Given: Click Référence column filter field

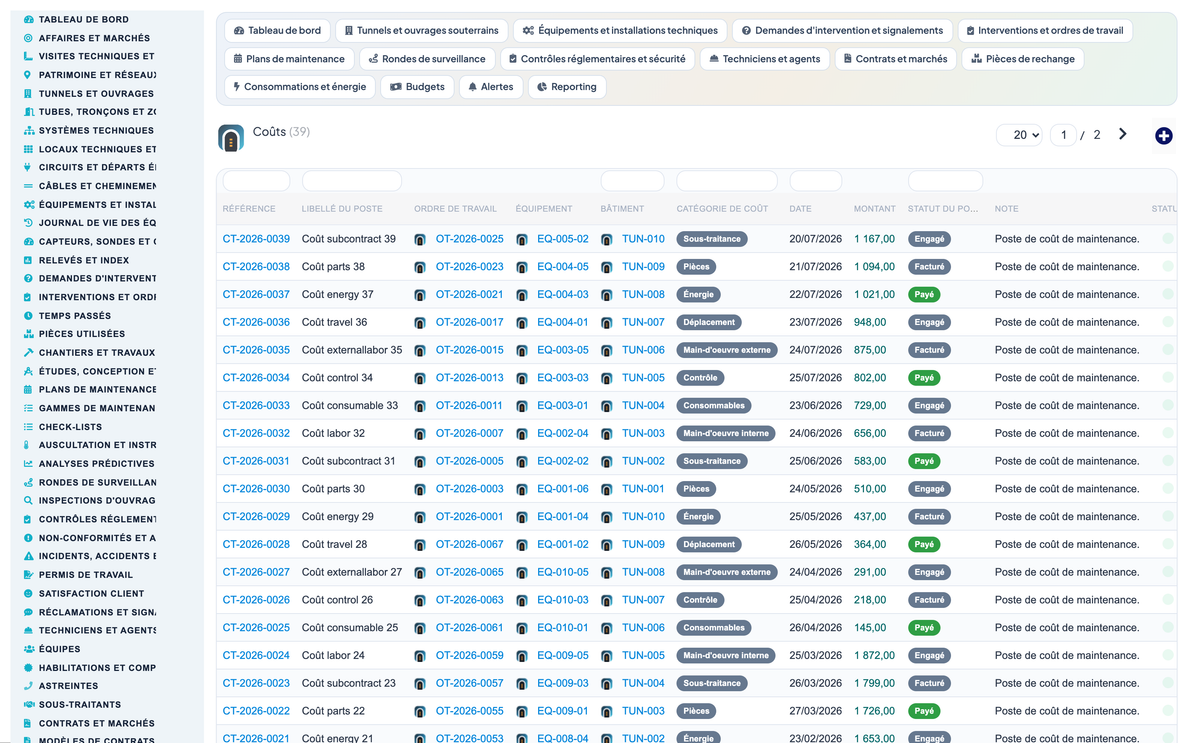Looking at the screenshot, I should 256,181.
